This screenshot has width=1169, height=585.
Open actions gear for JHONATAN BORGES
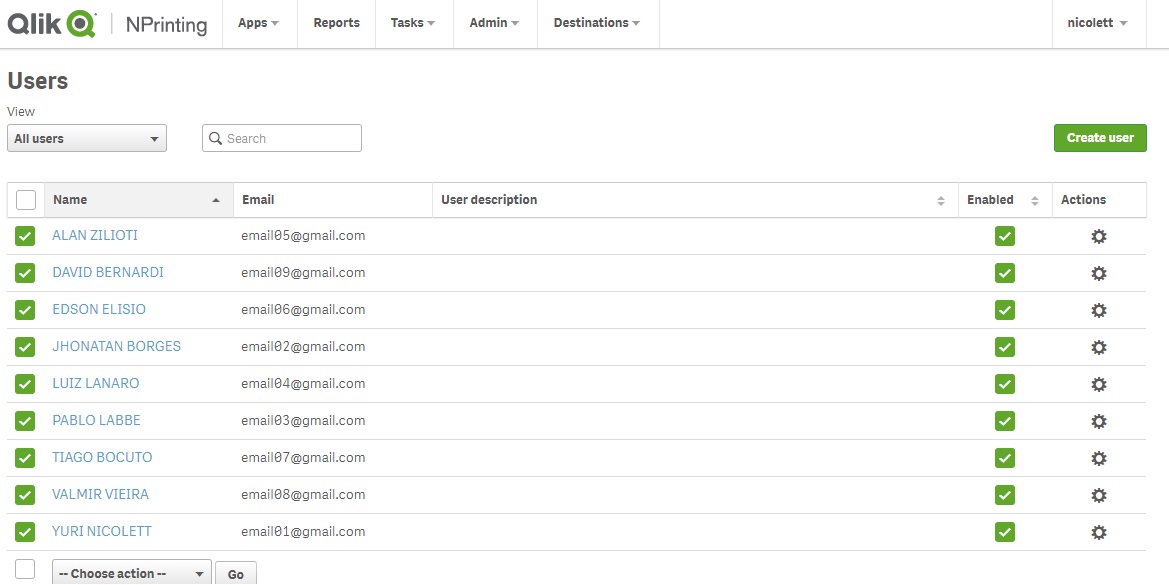click(x=1098, y=348)
